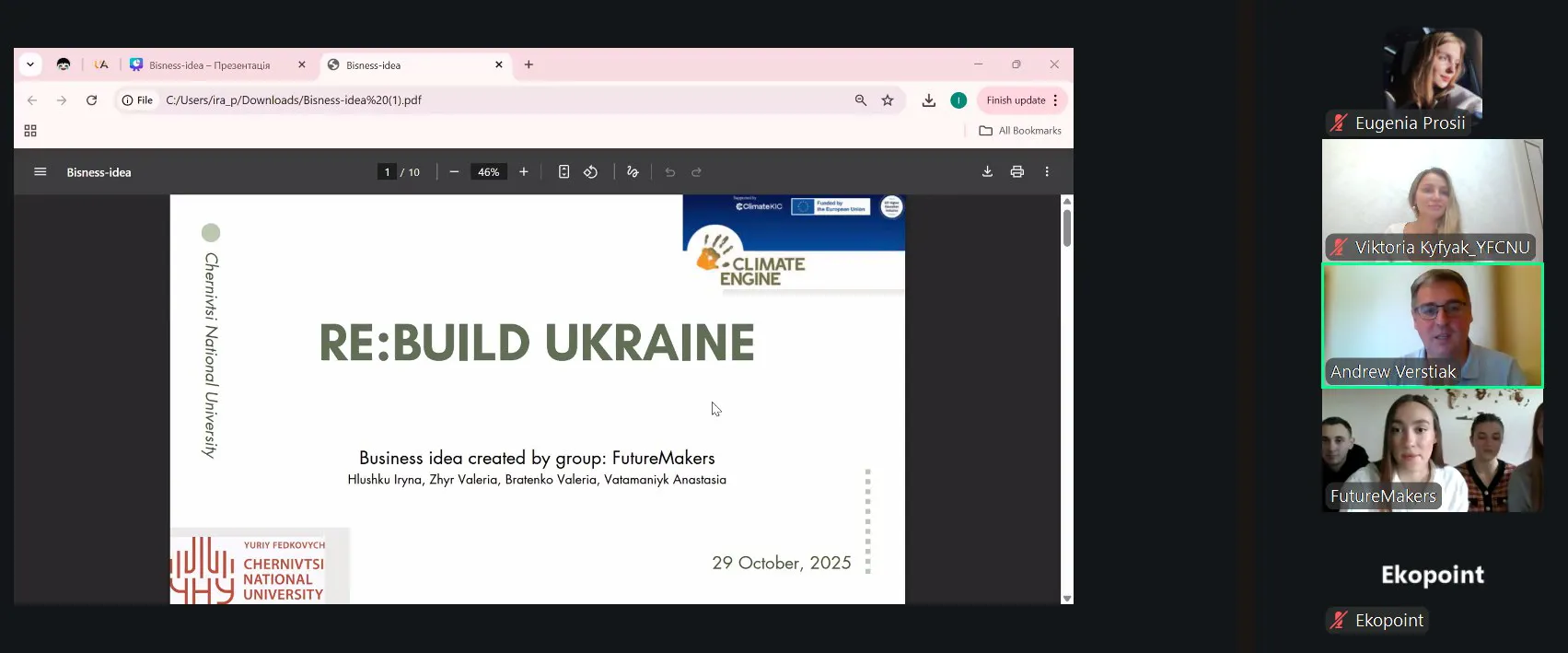Select the draw annotation tool
Image resolution: width=1568 pixels, height=653 pixels.
(633, 172)
